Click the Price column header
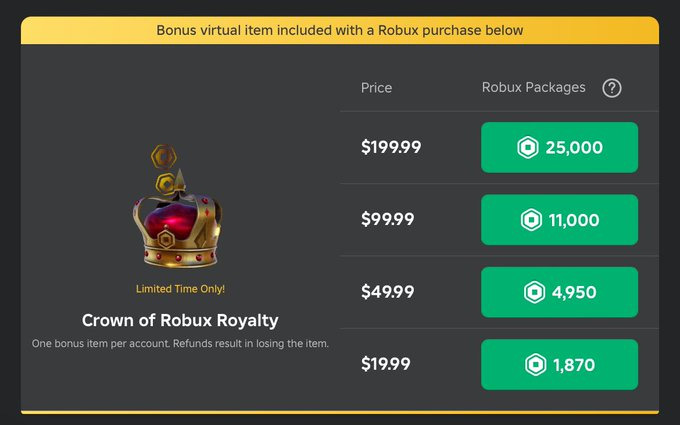680x425 pixels. pyautogui.click(x=376, y=88)
